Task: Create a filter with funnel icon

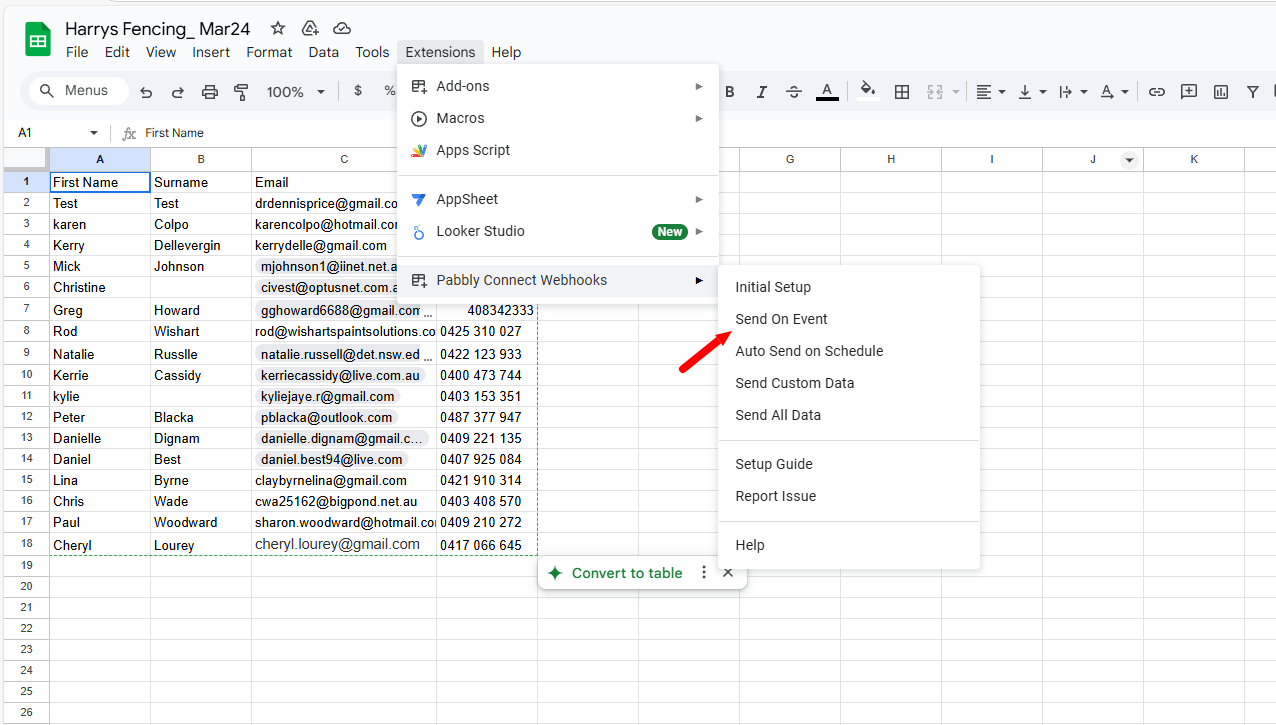Action: coord(1253,92)
